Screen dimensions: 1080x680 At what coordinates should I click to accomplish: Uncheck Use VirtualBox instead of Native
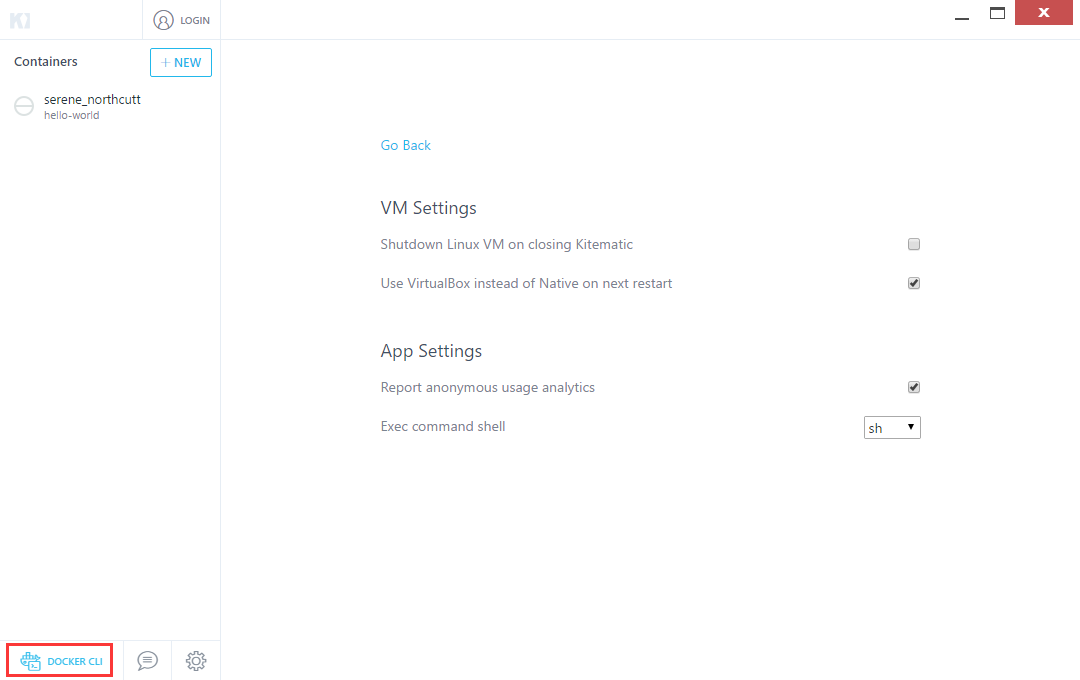pos(914,283)
